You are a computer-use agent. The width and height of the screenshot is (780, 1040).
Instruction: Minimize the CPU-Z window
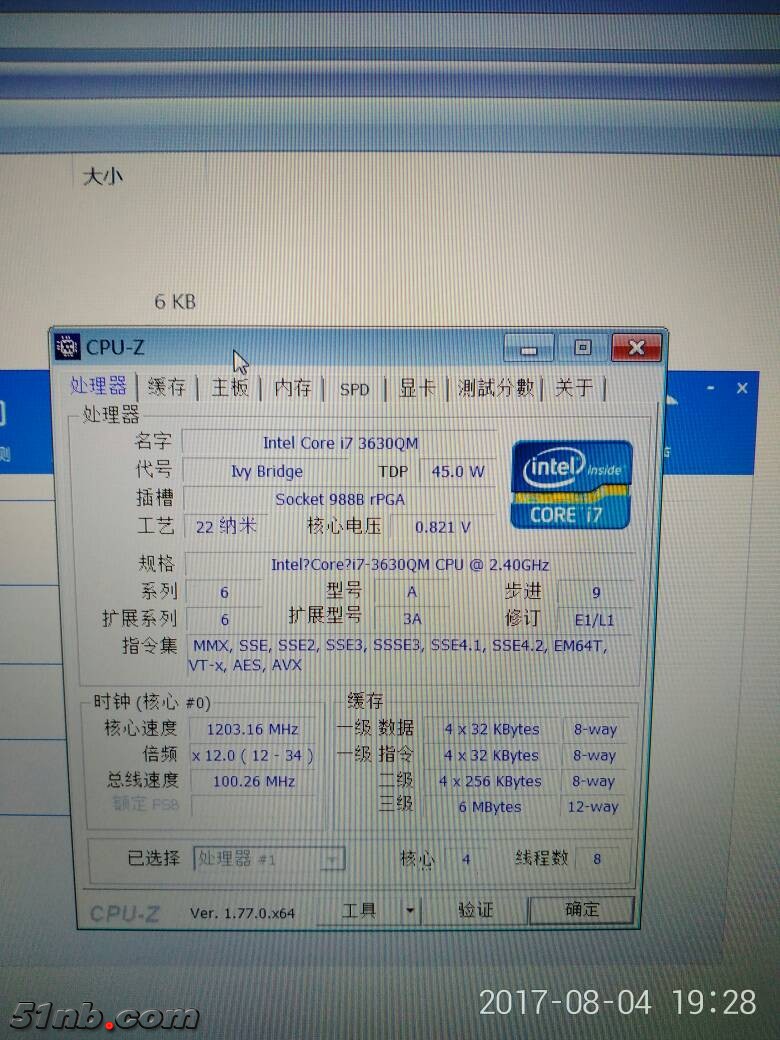(x=529, y=348)
